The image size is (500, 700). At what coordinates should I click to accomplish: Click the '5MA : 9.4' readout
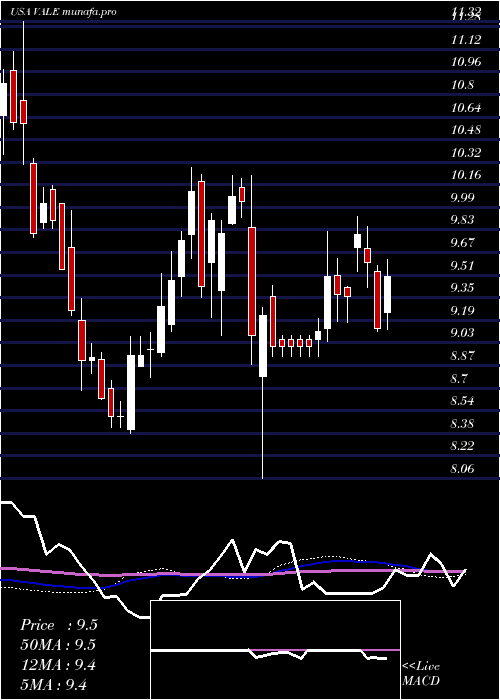click(53, 685)
